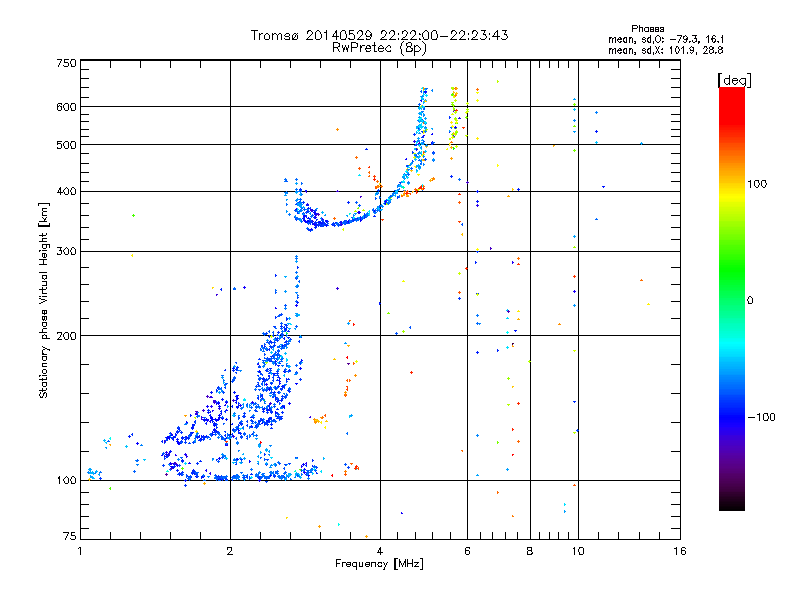Click the y-axis '600' tick label
Screen dimensions: 800x600
pyautogui.click(x=67, y=107)
